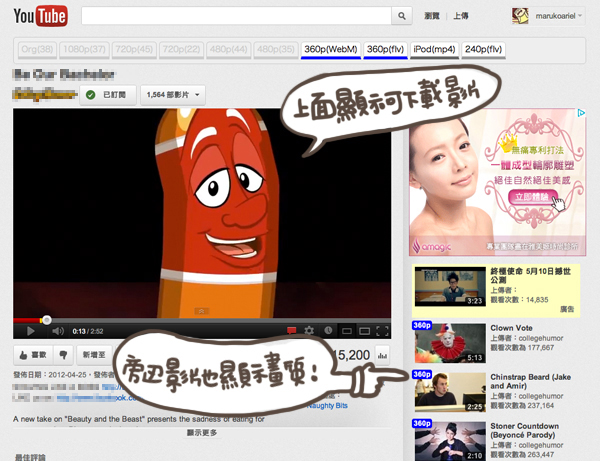The width and height of the screenshot is (600, 461).
Task: Click the 新增至 add-to button
Action: 94,355
